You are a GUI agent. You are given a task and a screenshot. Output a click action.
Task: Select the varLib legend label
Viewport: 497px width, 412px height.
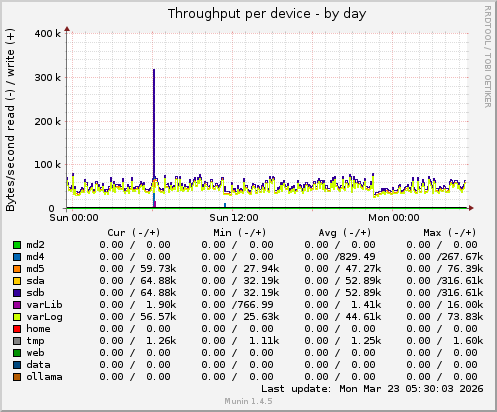[x=44, y=305]
